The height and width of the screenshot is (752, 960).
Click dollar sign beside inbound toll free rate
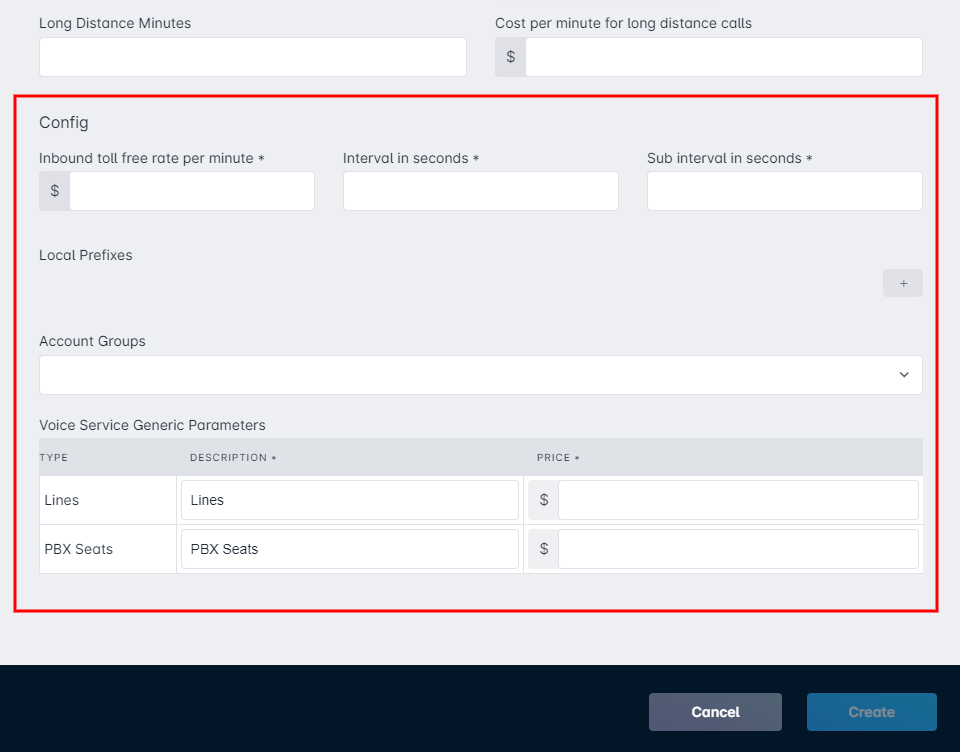tap(54, 191)
